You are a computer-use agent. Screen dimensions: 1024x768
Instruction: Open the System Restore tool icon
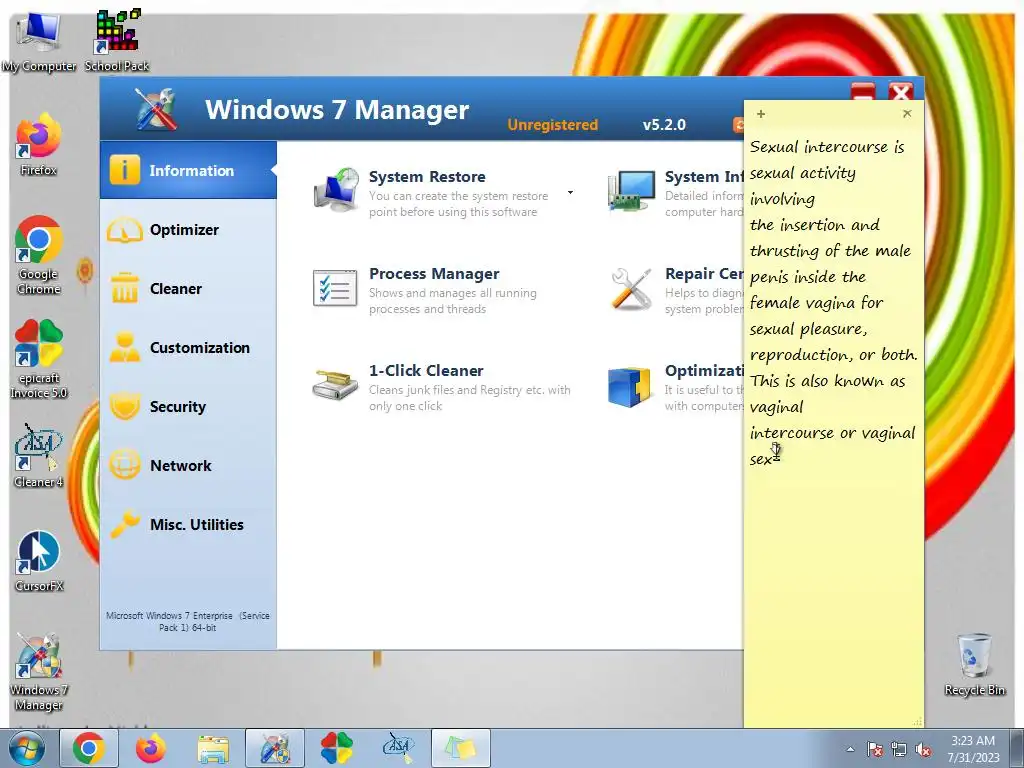pyautogui.click(x=336, y=190)
